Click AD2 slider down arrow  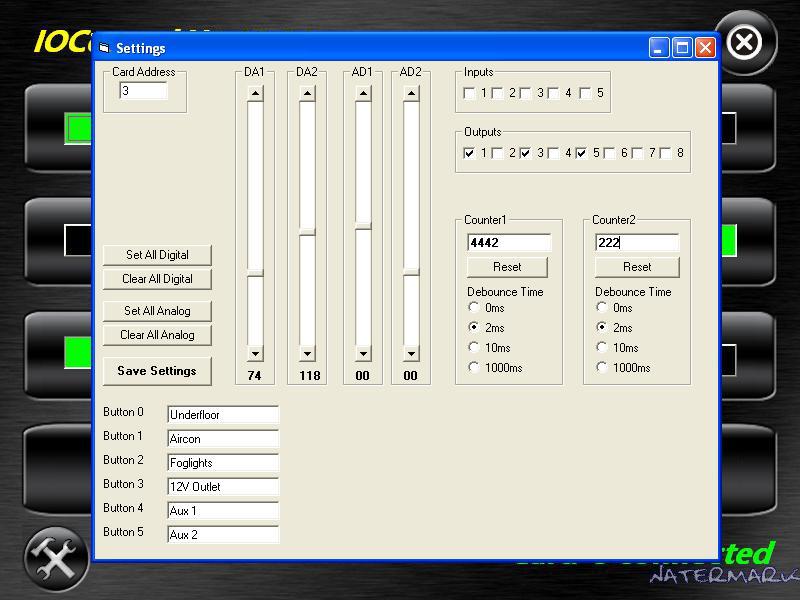411,354
